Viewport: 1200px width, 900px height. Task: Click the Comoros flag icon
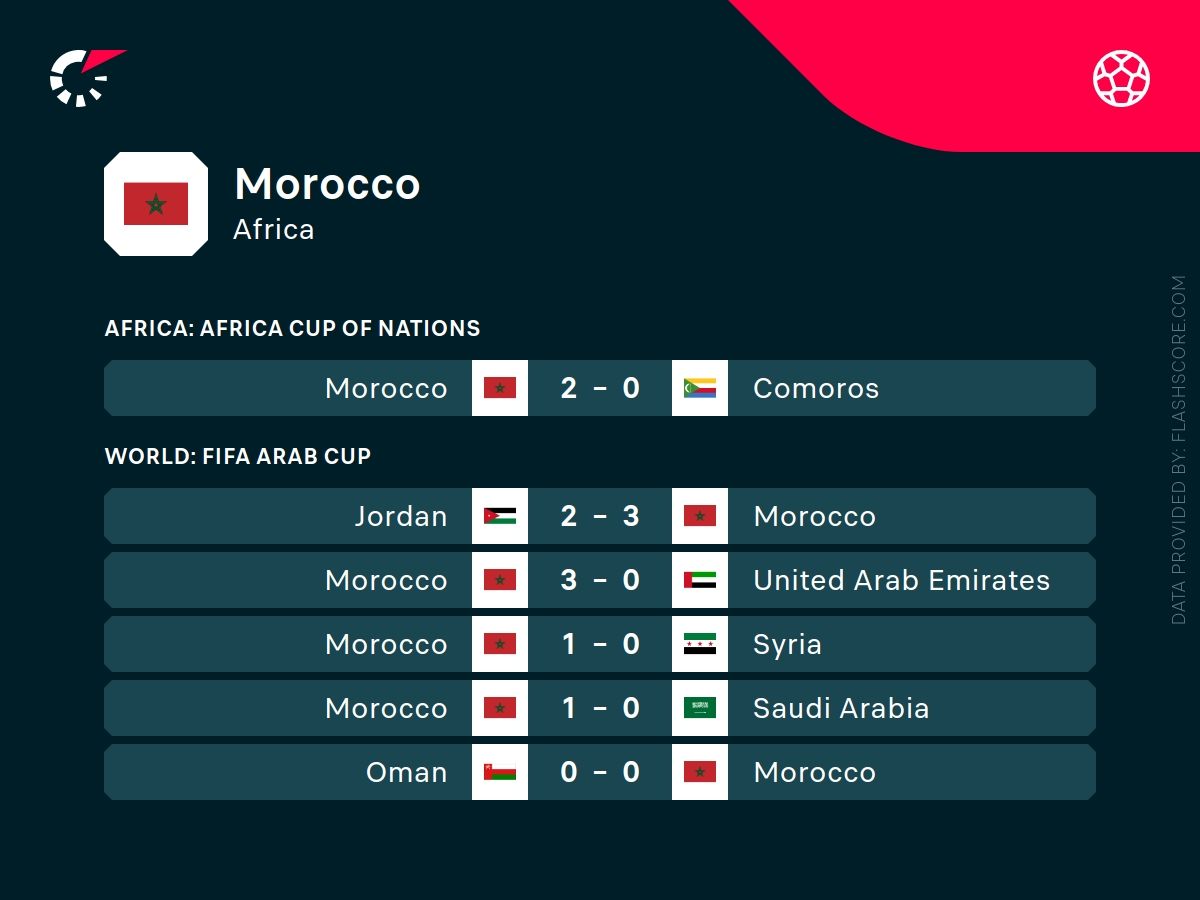coord(700,388)
